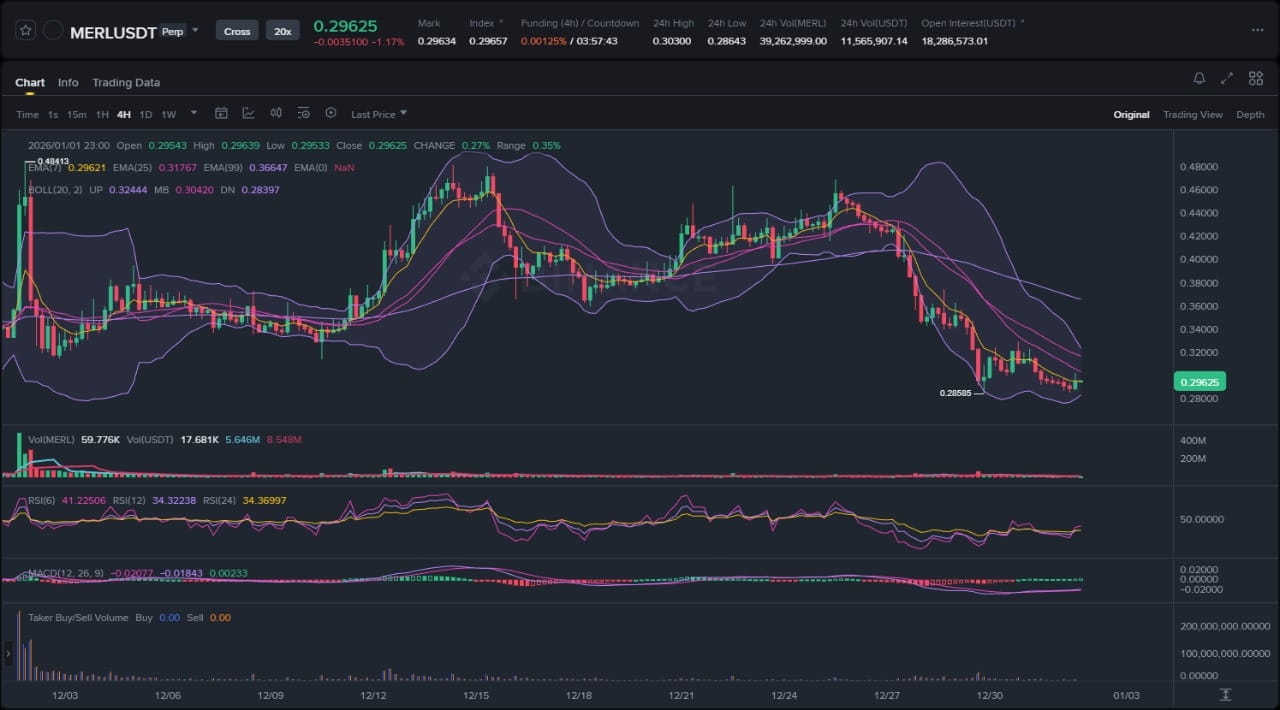Toggle the circular target icon in toolbar
This screenshot has width=1280, height=710.
[x=331, y=114]
